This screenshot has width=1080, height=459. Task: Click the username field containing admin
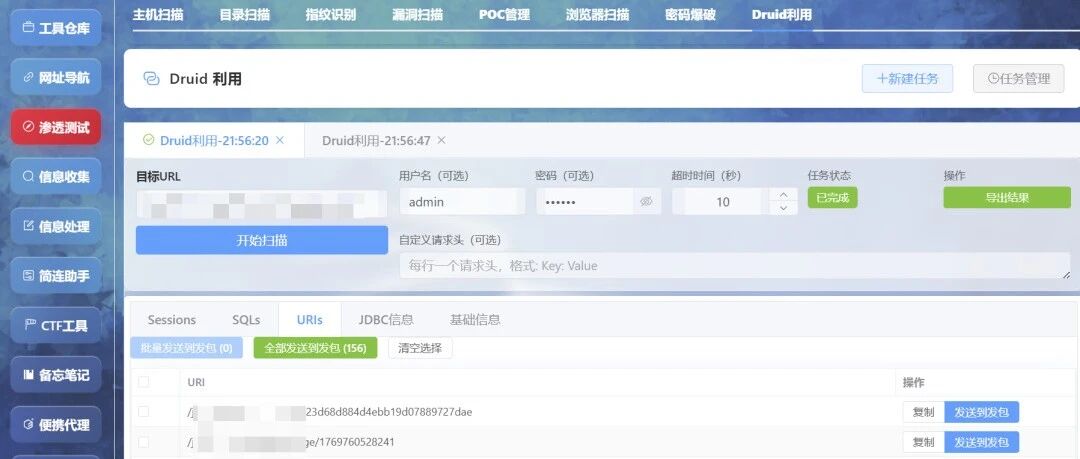(x=462, y=202)
